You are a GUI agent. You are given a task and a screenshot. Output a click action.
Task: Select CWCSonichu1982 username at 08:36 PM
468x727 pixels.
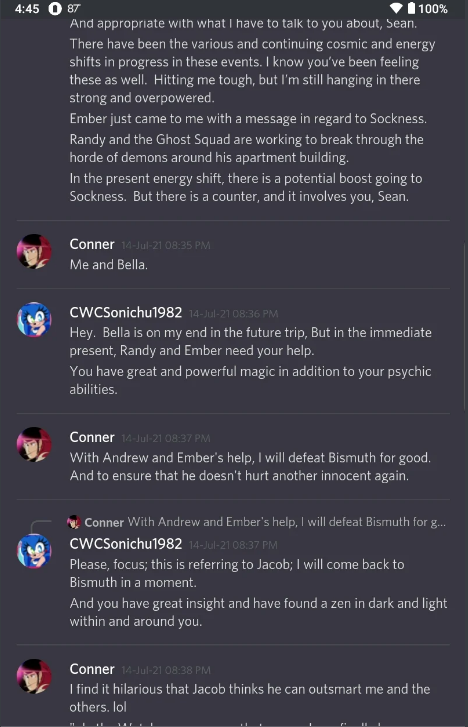tap(126, 312)
